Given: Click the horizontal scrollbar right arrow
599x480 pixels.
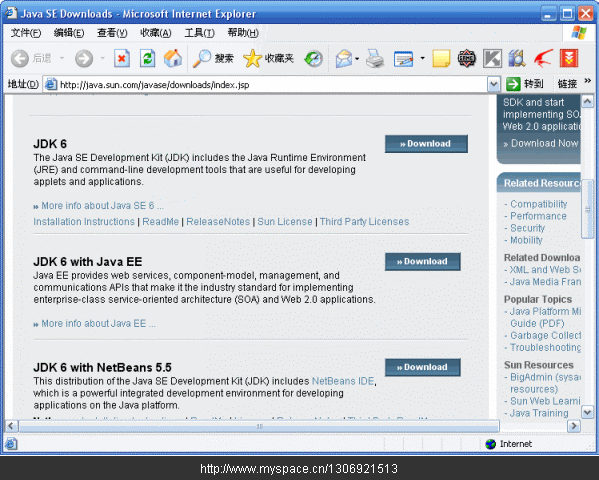Looking at the screenshot, I should (573, 426).
